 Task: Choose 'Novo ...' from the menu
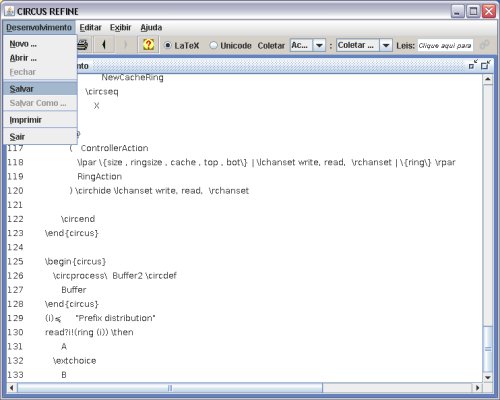[40, 44]
